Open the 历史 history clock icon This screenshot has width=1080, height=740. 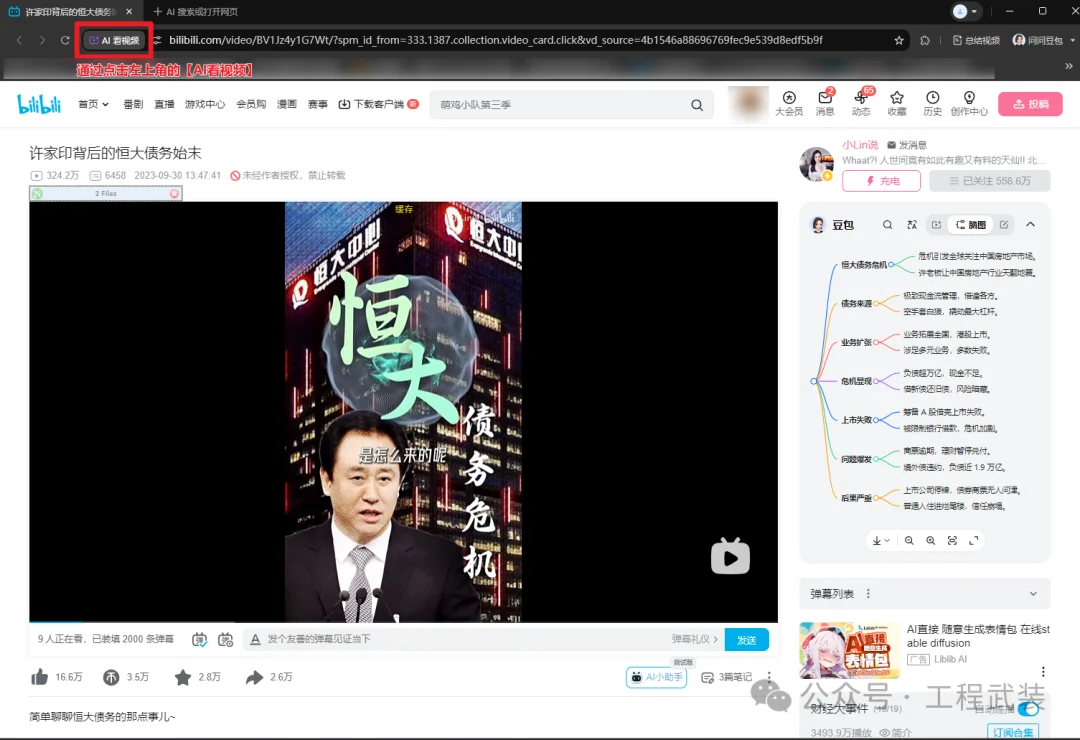tap(932, 97)
